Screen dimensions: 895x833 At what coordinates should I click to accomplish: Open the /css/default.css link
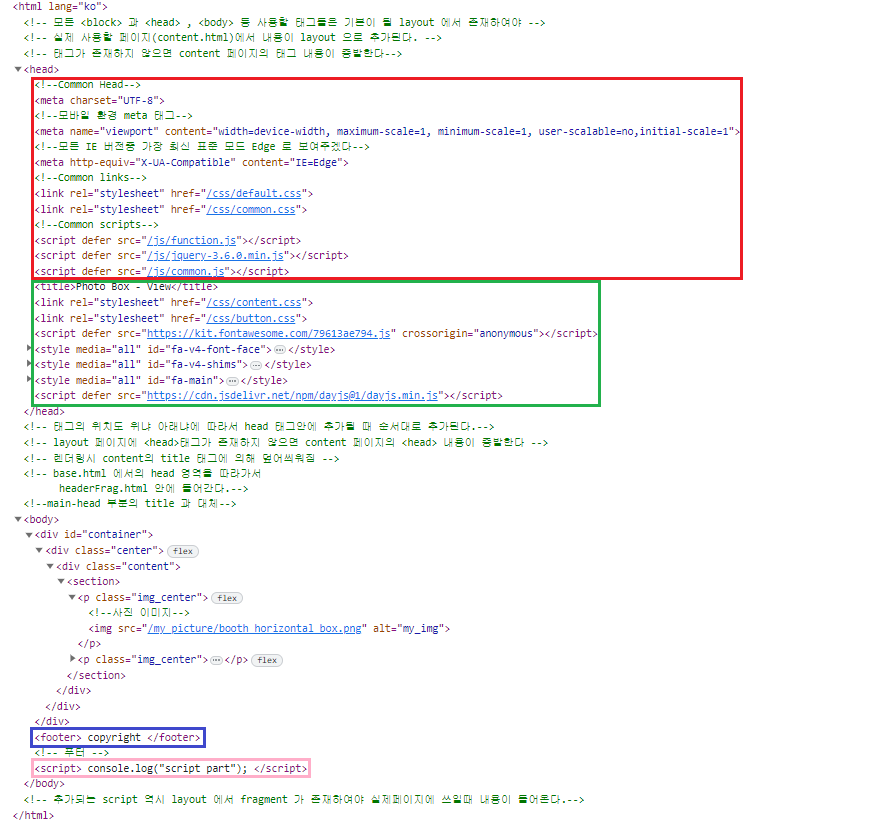(x=254, y=194)
